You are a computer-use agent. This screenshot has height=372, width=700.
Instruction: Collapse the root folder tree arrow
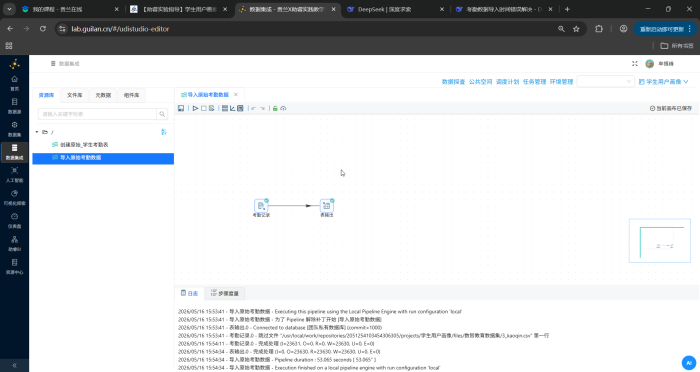pos(37,132)
